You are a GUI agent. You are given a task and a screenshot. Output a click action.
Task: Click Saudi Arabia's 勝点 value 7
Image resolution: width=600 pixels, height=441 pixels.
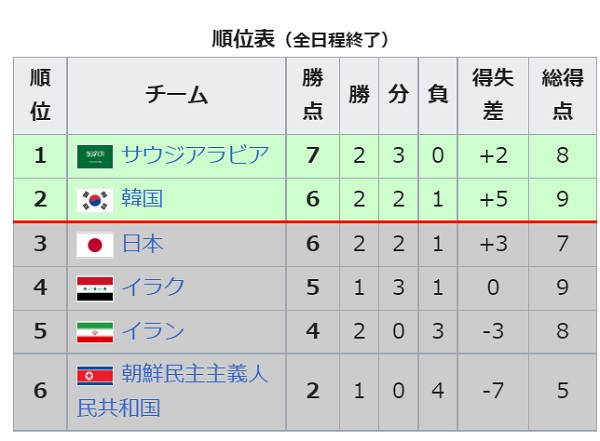pyautogui.click(x=313, y=156)
